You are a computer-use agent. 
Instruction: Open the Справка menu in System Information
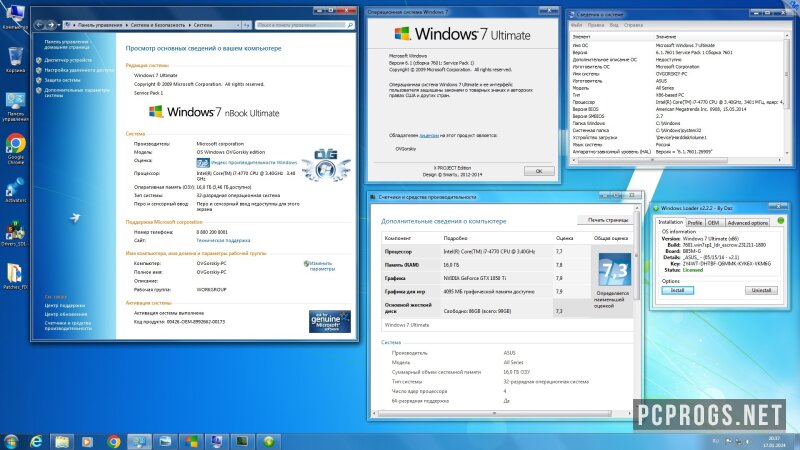coord(633,25)
